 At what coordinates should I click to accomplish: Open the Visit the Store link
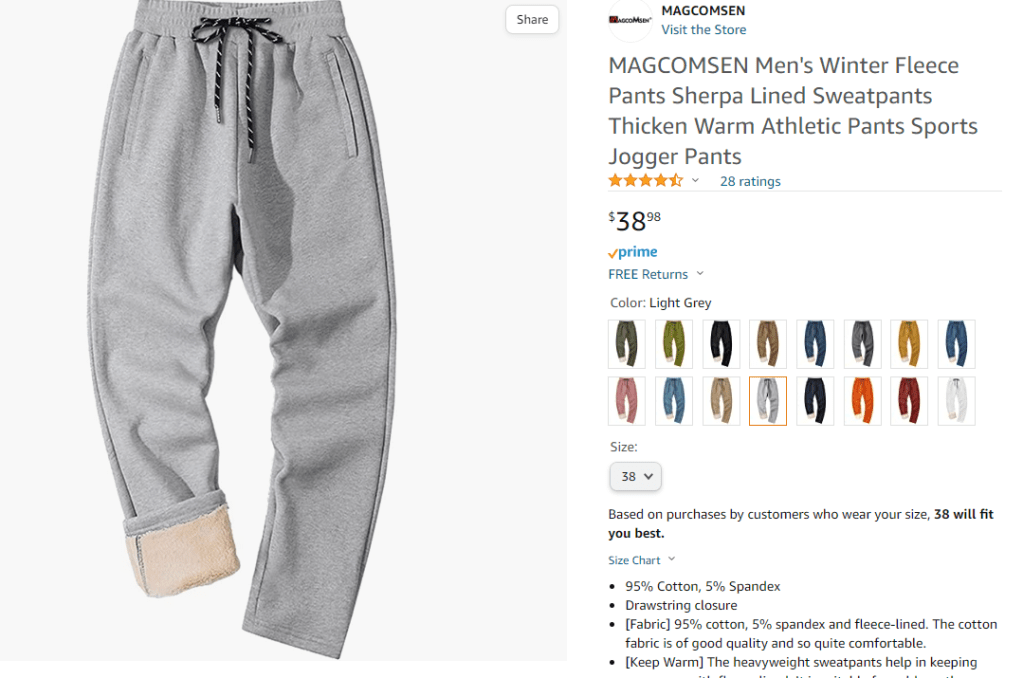pos(703,29)
